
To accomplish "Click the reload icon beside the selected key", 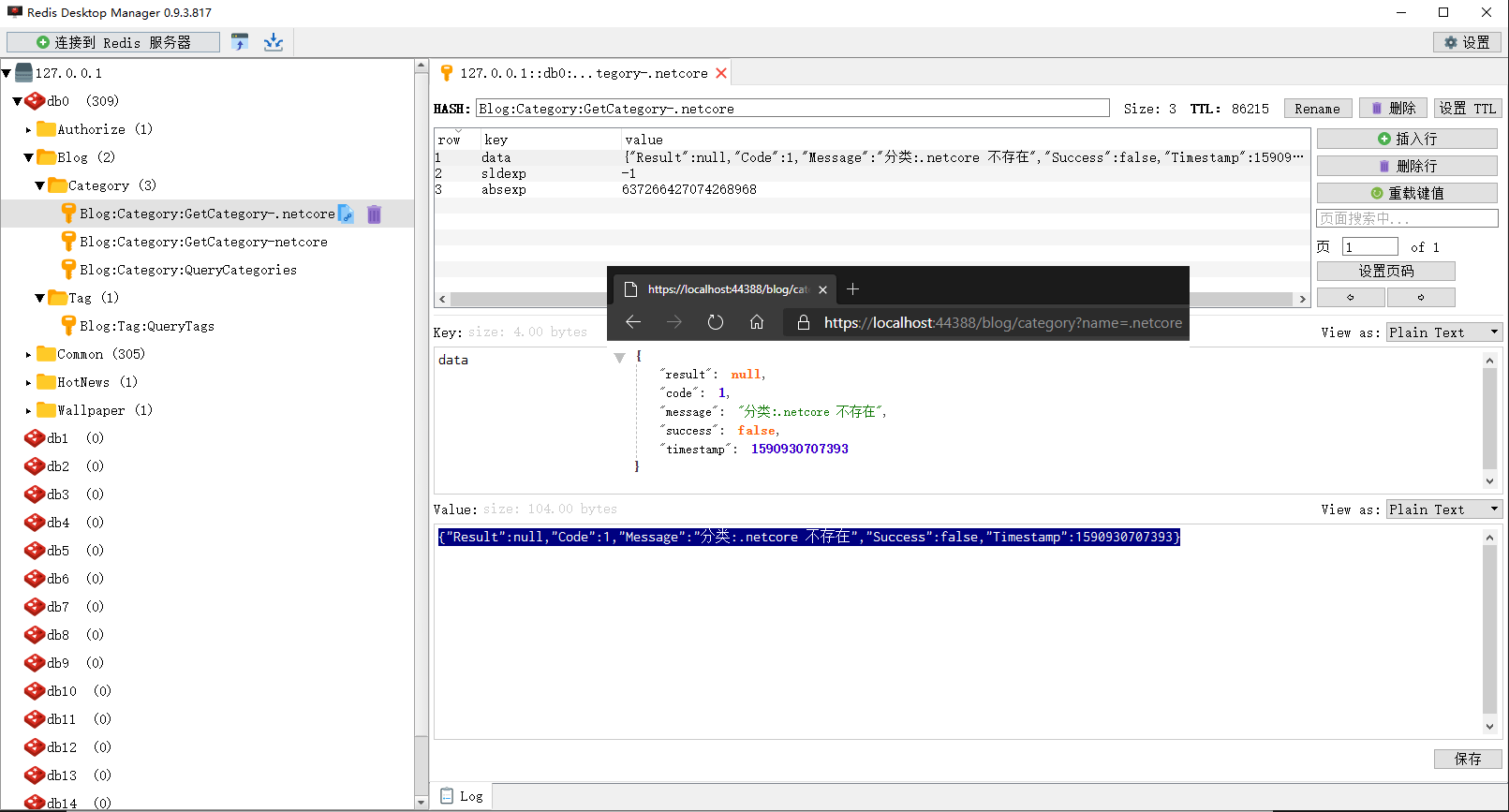I will click(x=346, y=214).
